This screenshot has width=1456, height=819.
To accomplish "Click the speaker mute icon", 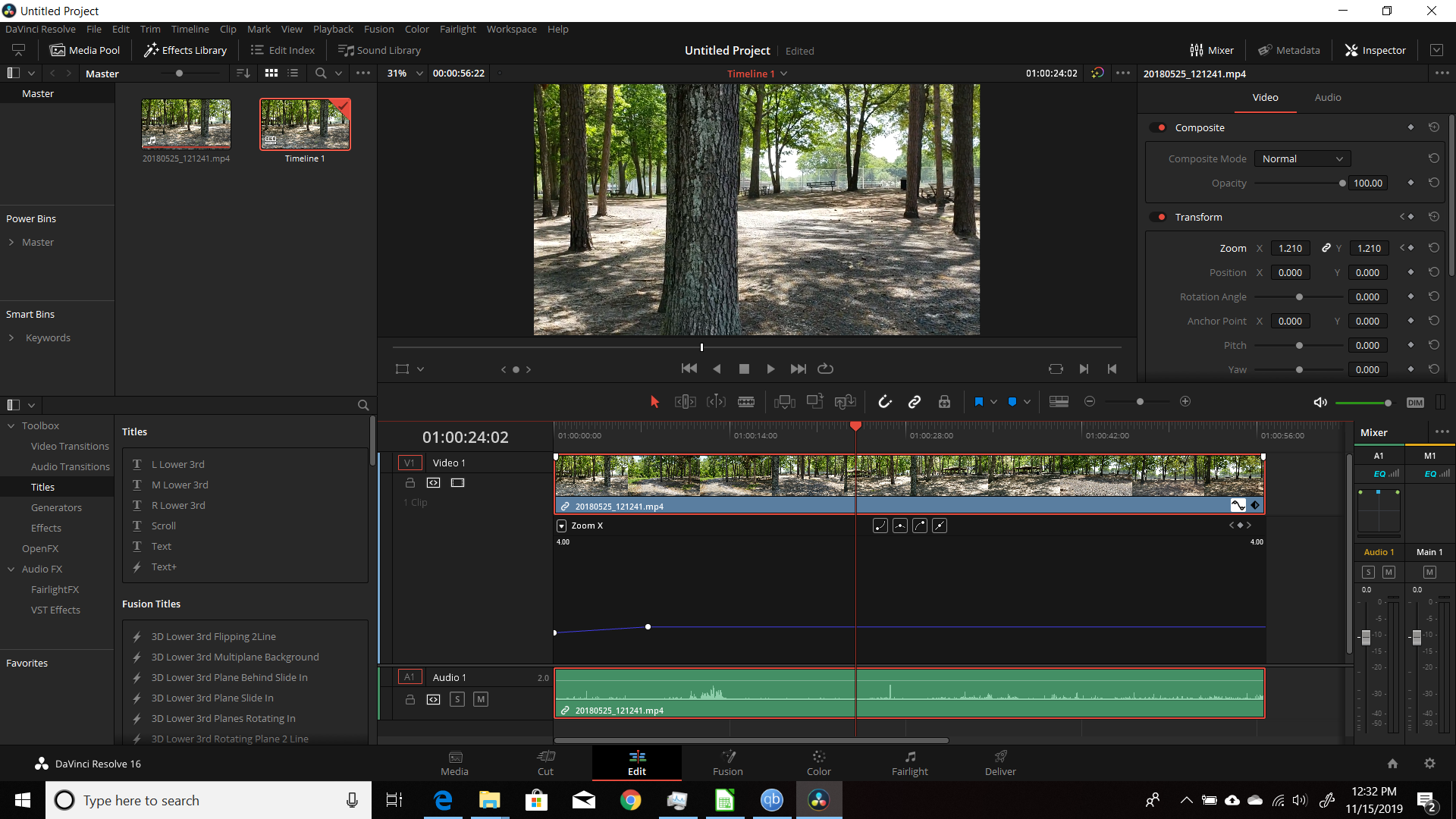I will click(1320, 402).
